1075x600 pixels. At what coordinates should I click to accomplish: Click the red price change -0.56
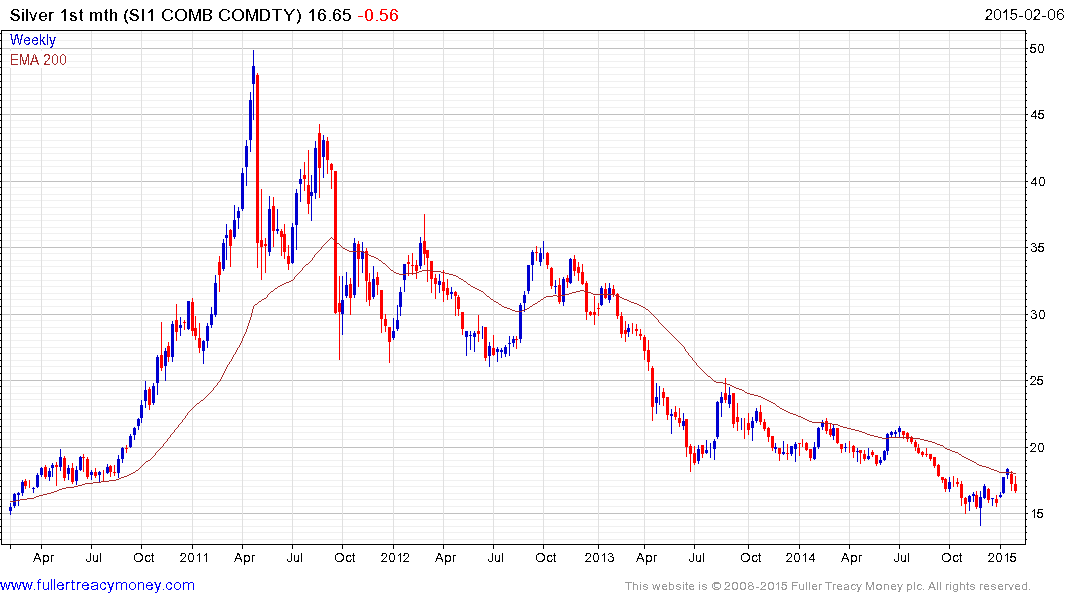378,15
